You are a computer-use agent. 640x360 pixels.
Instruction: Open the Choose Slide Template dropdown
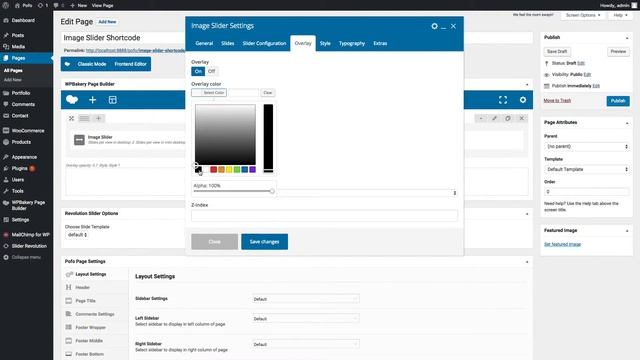pyautogui.click(x=78, y=235)
